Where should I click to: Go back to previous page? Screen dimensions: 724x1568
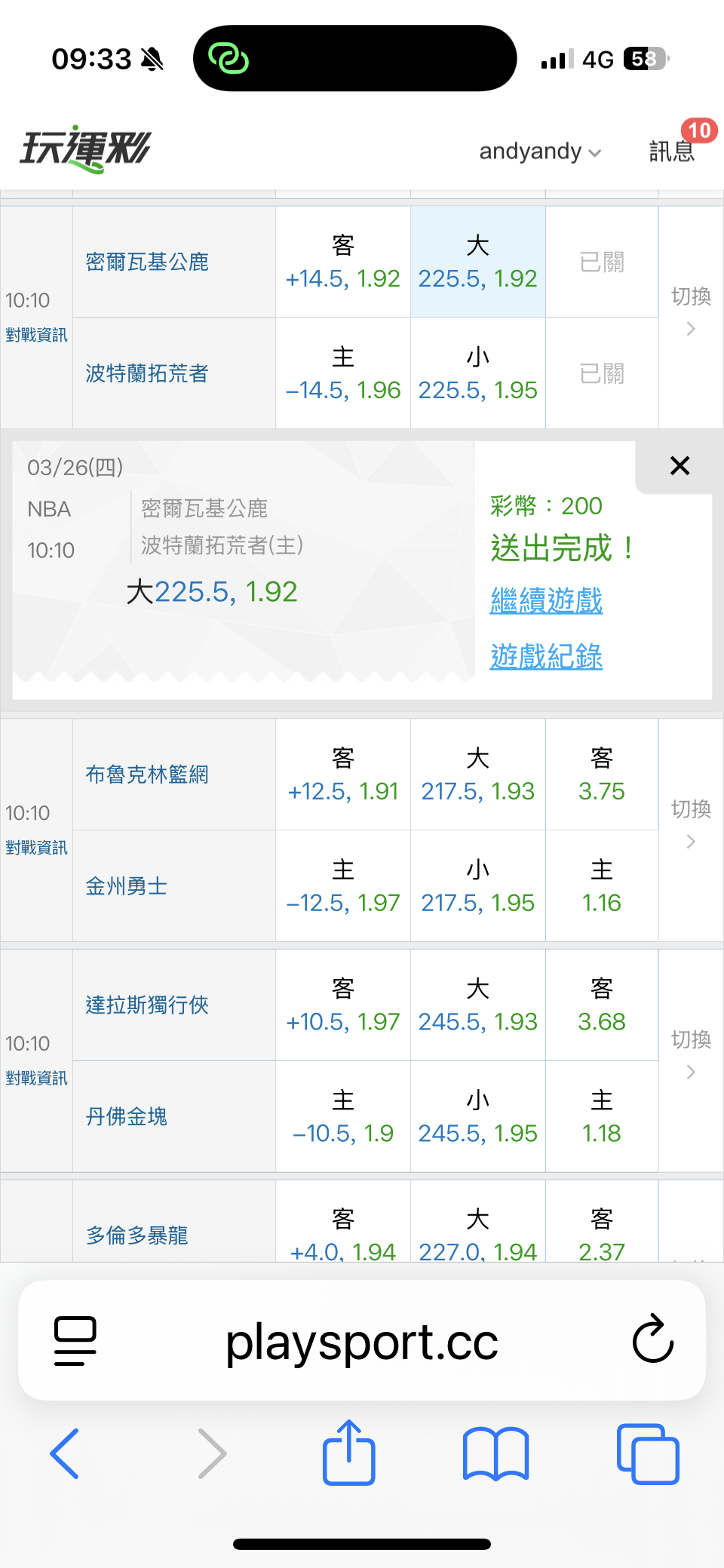coord(65,1453)
